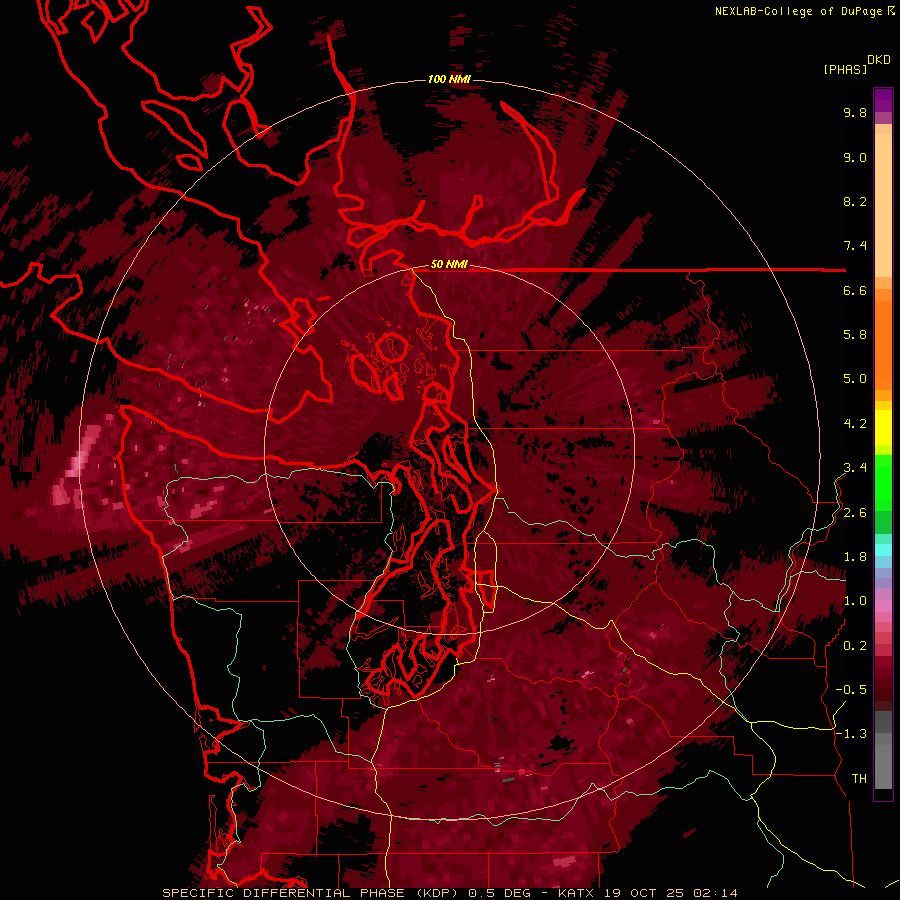Click the DKD legend heading
Screen dimensions: 900x900
coord(879,60)
